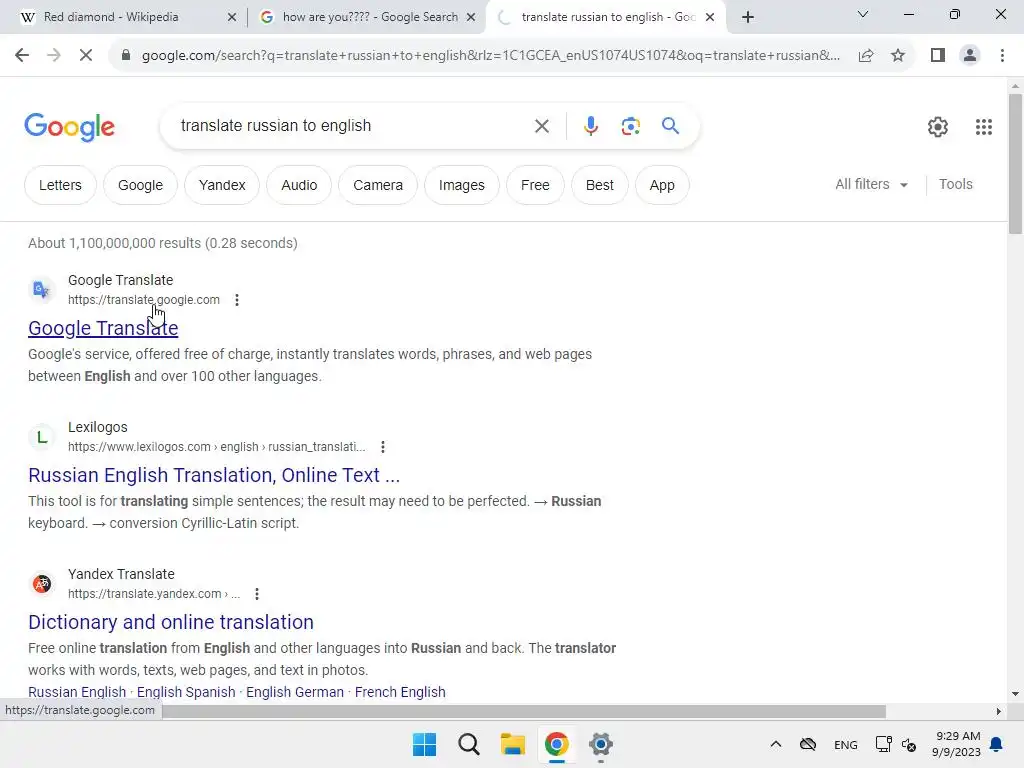Click the site lock icon in address bar
This screenshot has height=768, width=1024.
tap(126, 56)
